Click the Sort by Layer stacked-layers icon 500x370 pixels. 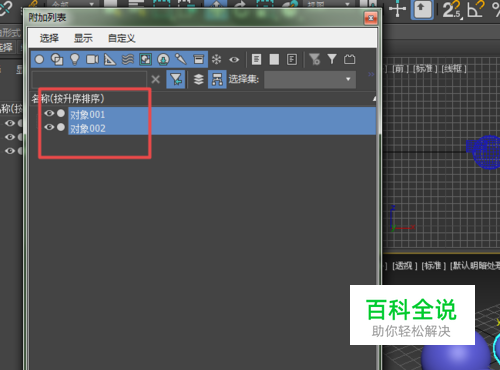point(199,79)
